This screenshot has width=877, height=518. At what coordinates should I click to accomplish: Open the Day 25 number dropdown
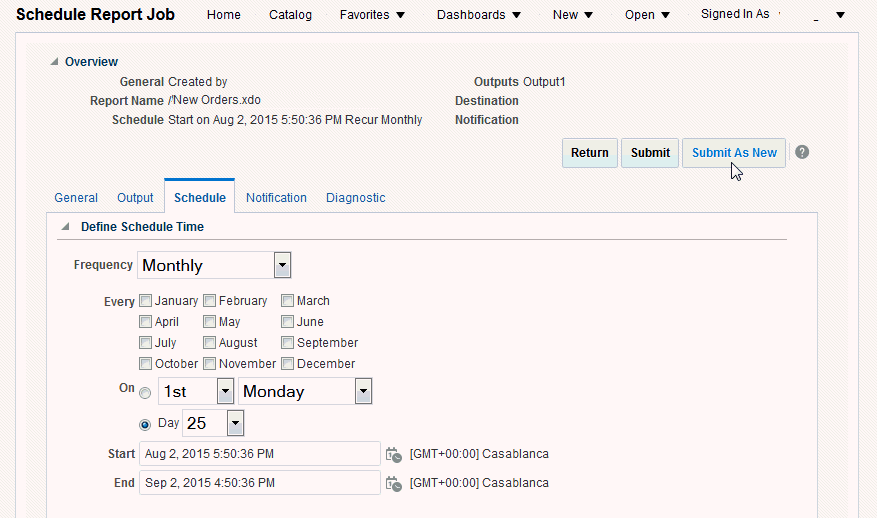pos(235,424)
